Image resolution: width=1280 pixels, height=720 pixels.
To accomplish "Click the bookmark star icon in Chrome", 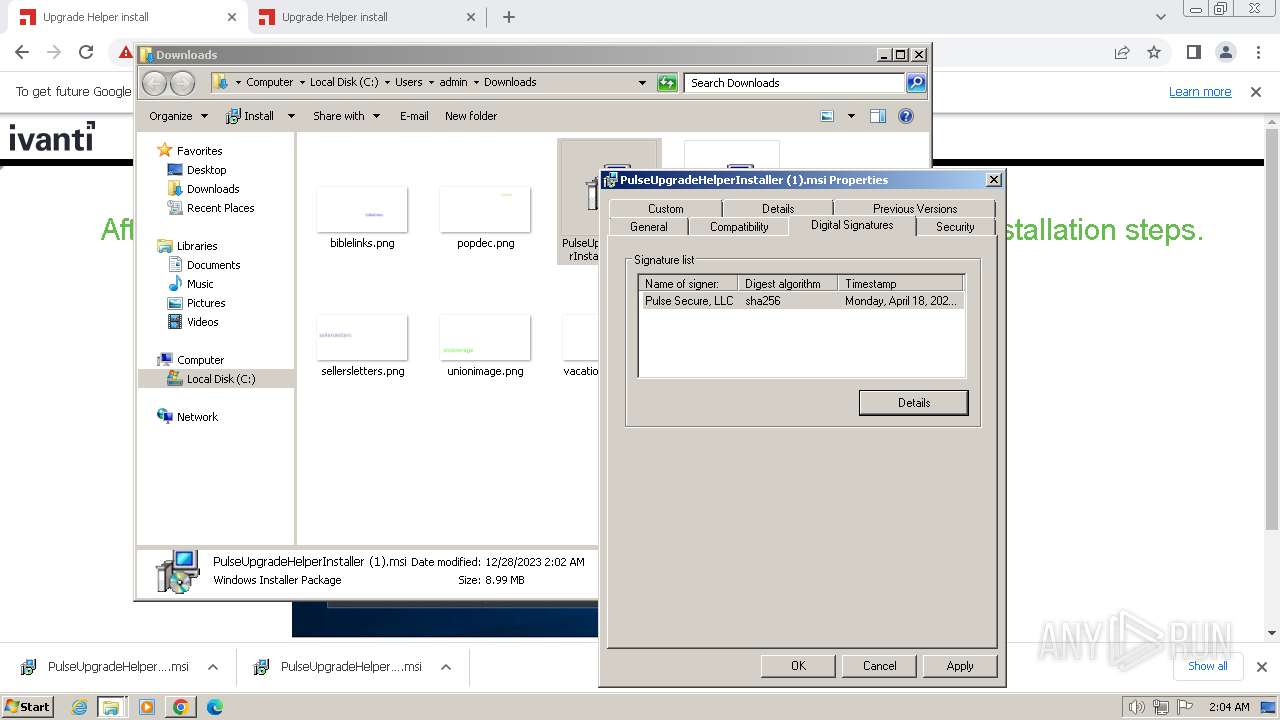I will coord(1154,53).
